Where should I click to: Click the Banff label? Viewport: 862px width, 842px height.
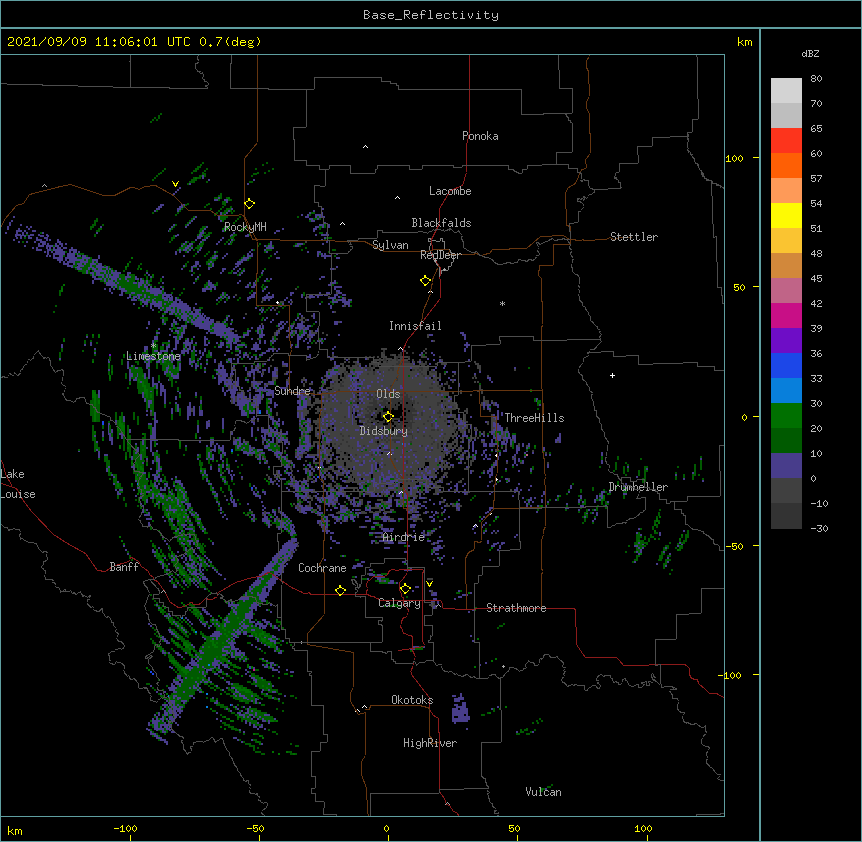point(124,567)
